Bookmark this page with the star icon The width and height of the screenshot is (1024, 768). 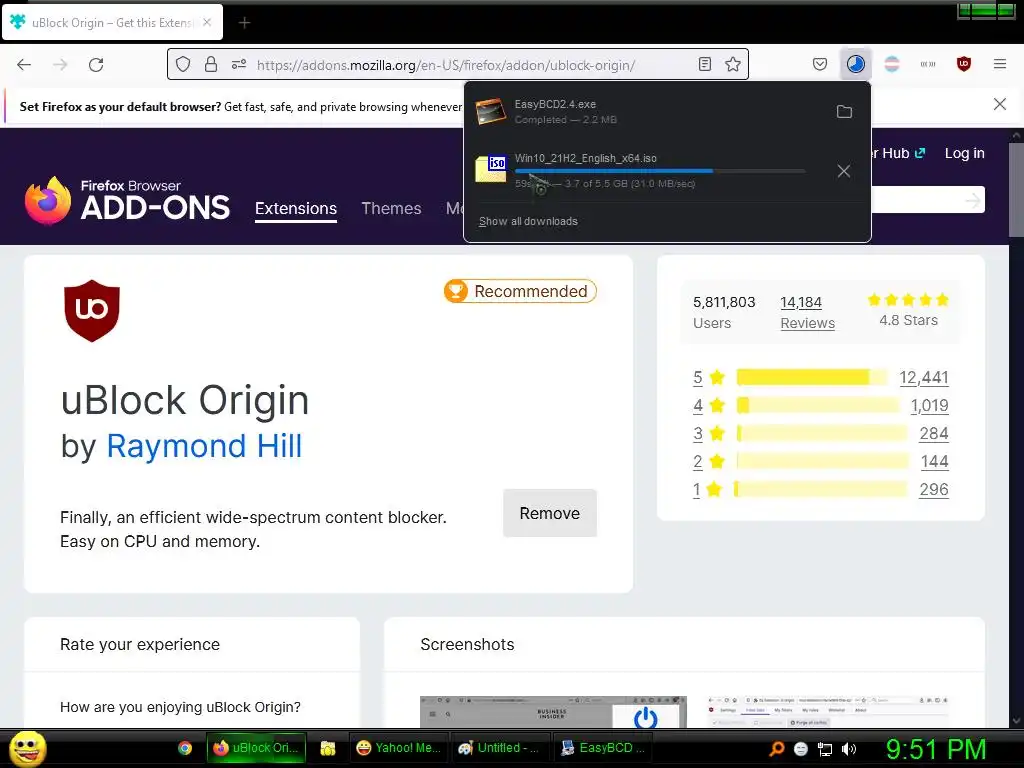click(x=733, y=64)
